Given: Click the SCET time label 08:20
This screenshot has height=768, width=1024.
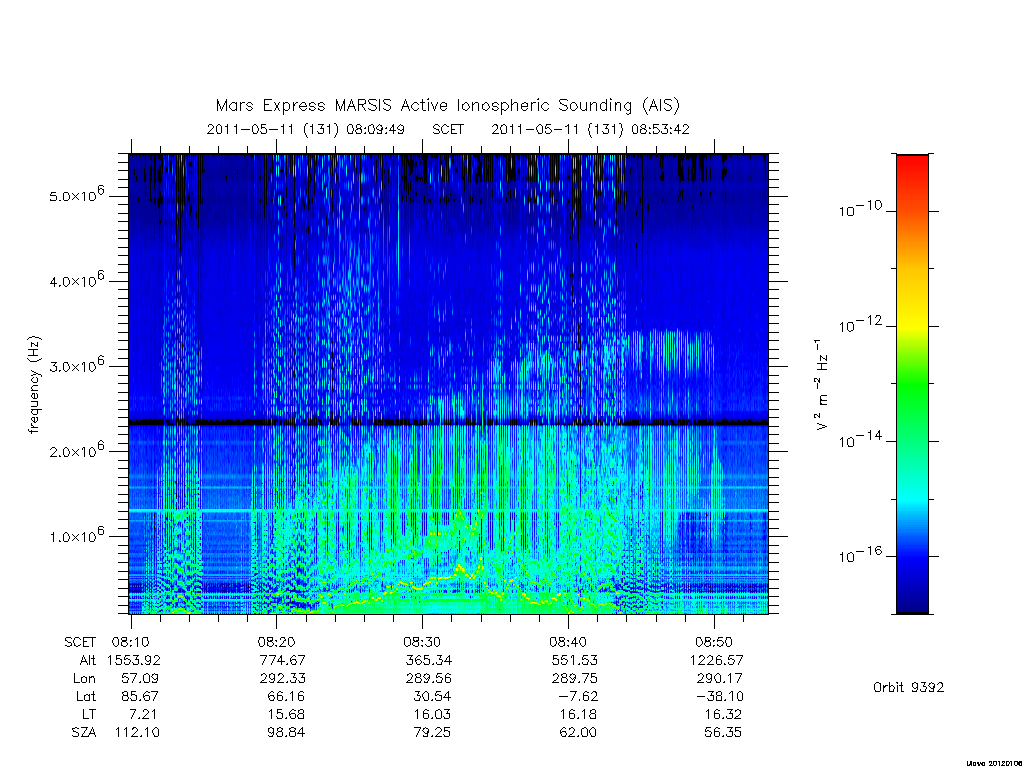Looking at the screenshot, I should [x=276, y=642].
